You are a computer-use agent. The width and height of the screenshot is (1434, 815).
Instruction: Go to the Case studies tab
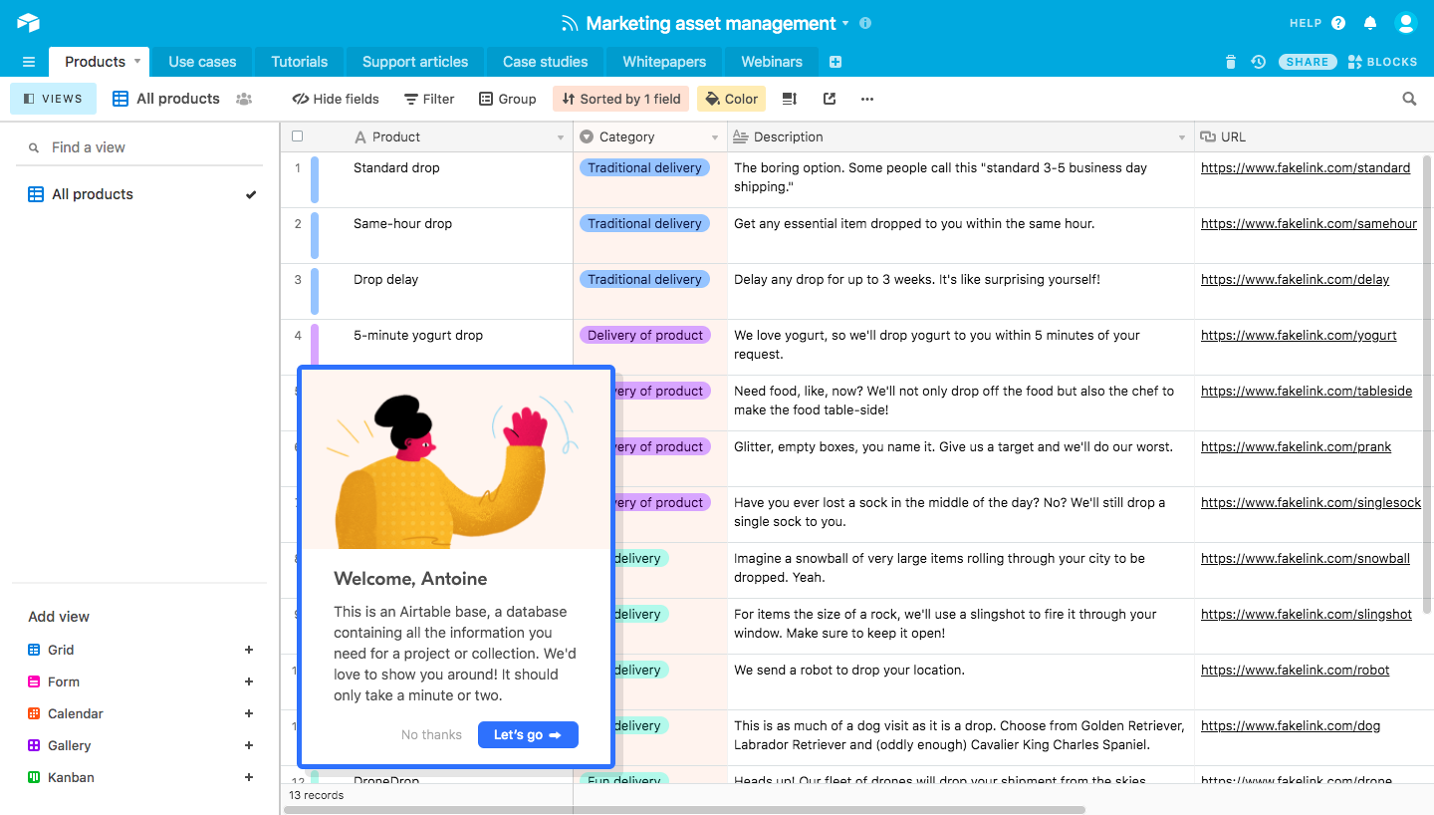tap(545, 62)
